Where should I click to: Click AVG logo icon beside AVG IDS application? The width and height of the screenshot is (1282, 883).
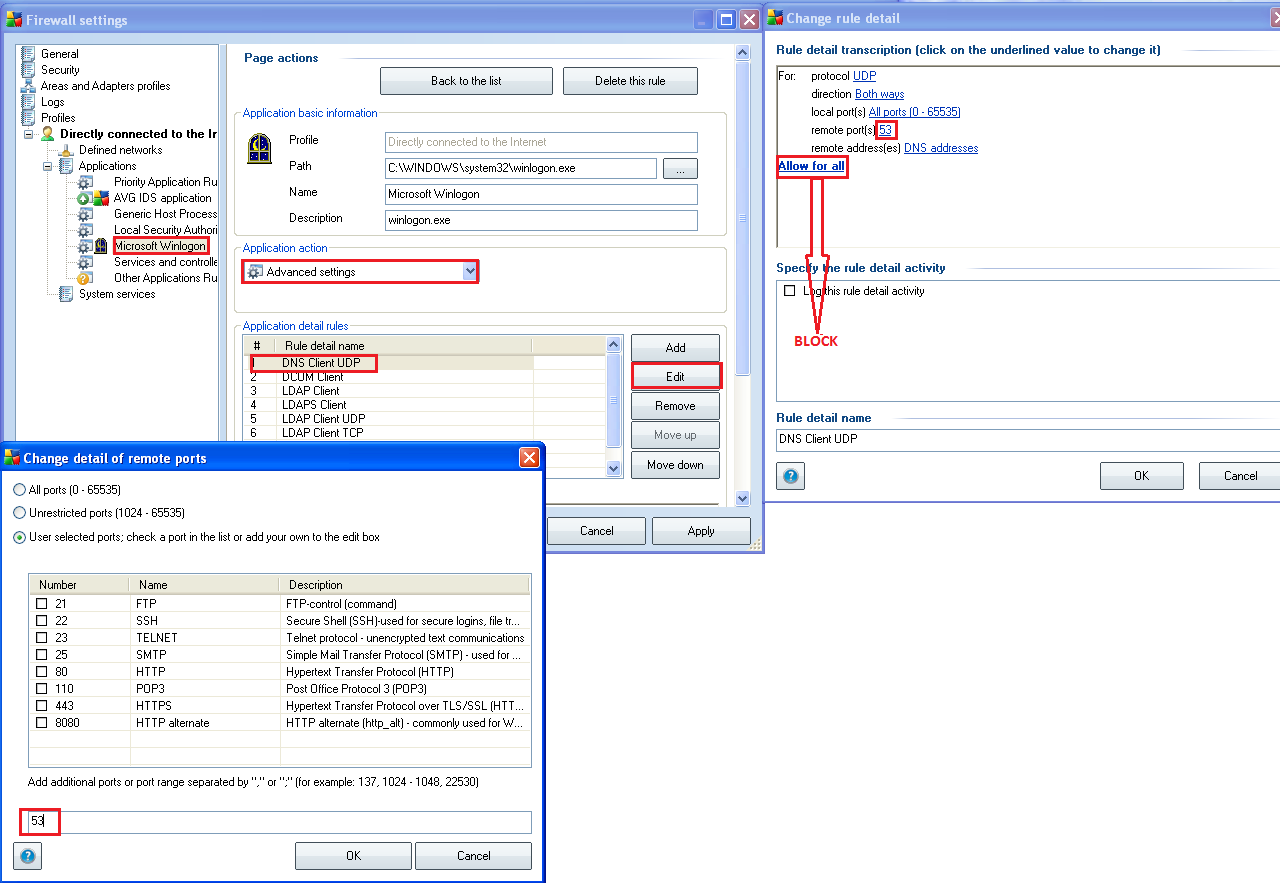click(101, 198)
